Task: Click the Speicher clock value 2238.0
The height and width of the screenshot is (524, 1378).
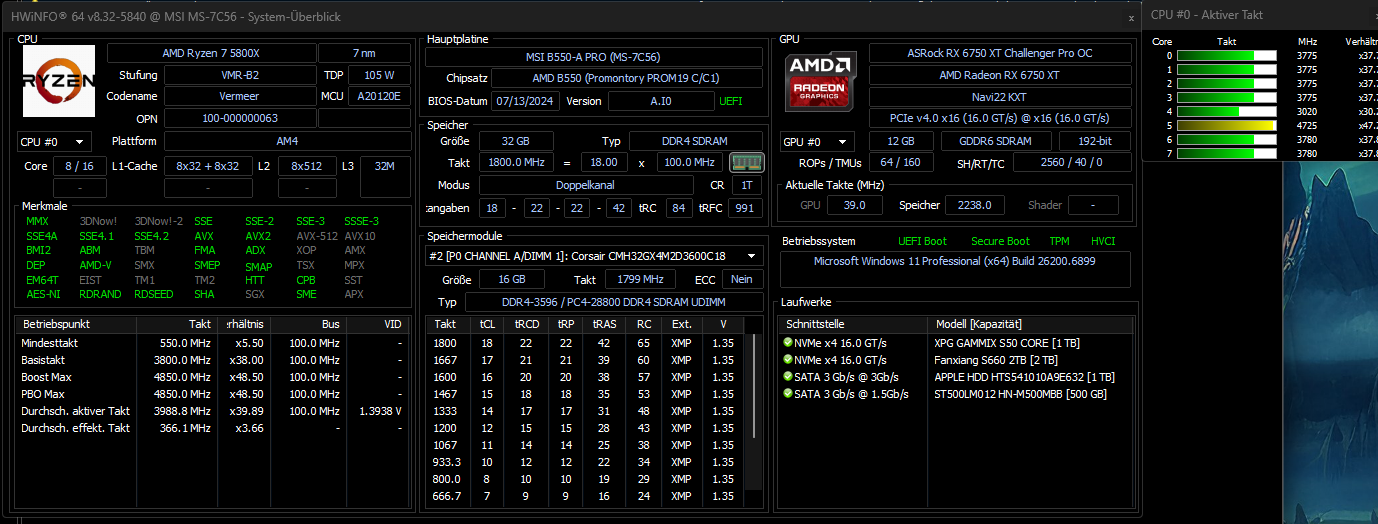Action: pyautogui.click(x=975, y=205)
